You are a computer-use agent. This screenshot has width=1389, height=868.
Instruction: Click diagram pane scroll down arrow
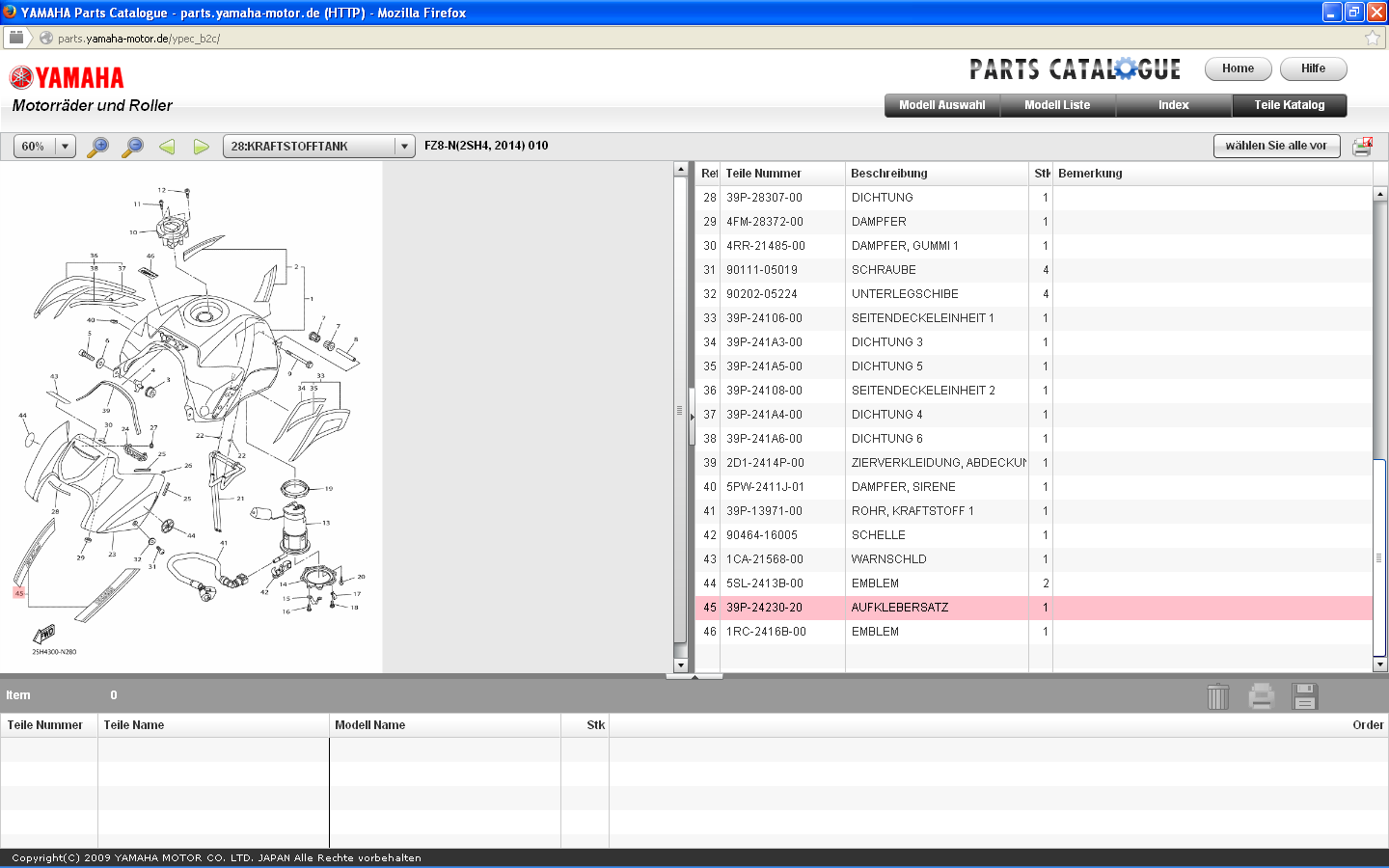coord(680,665)
